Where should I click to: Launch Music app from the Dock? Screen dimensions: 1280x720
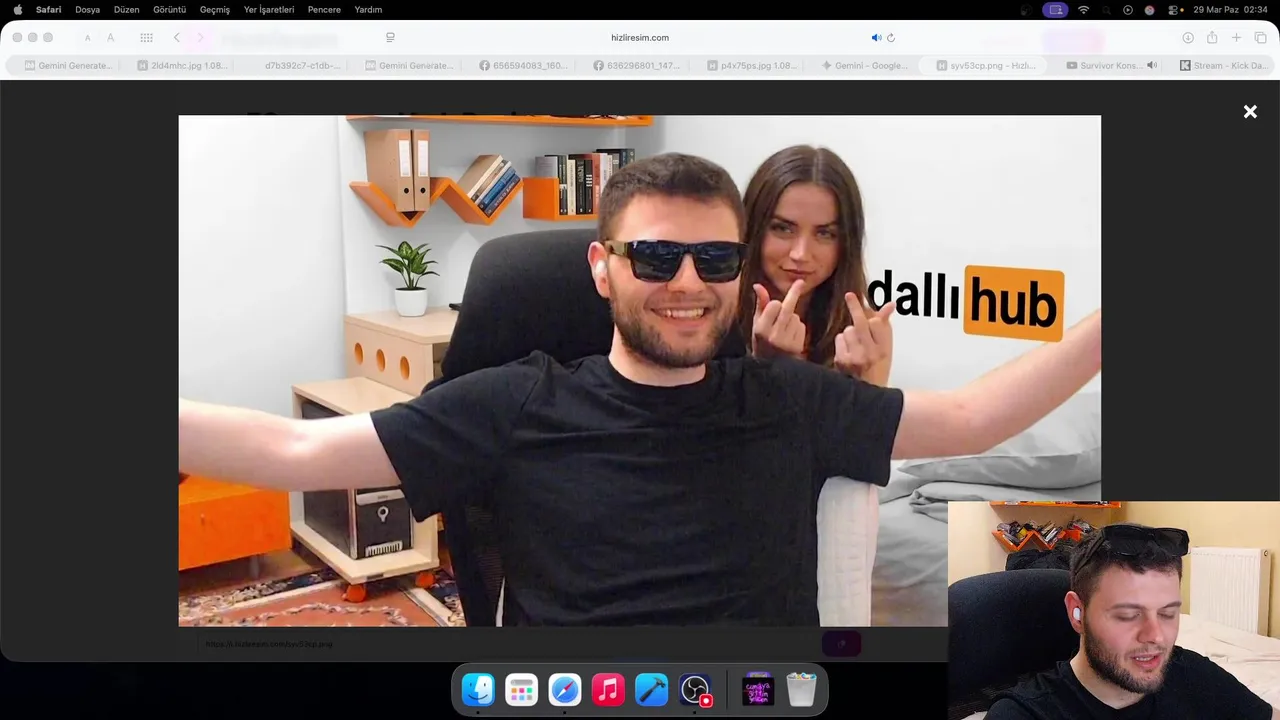(x=608, y=690)
